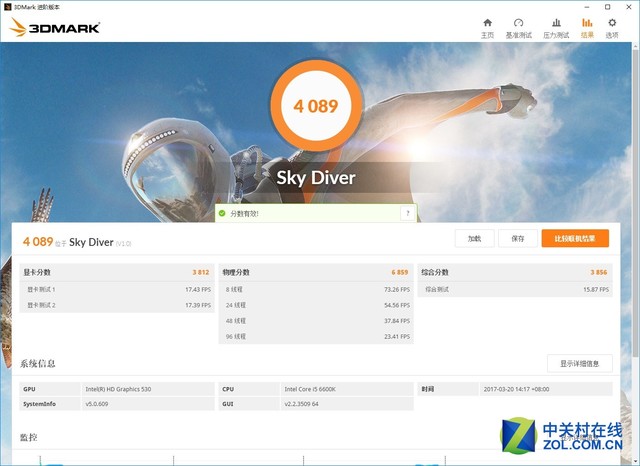Select the 显卡测试 2 row 17.39 FPS
640x466 pixels.
pos(117,305)
